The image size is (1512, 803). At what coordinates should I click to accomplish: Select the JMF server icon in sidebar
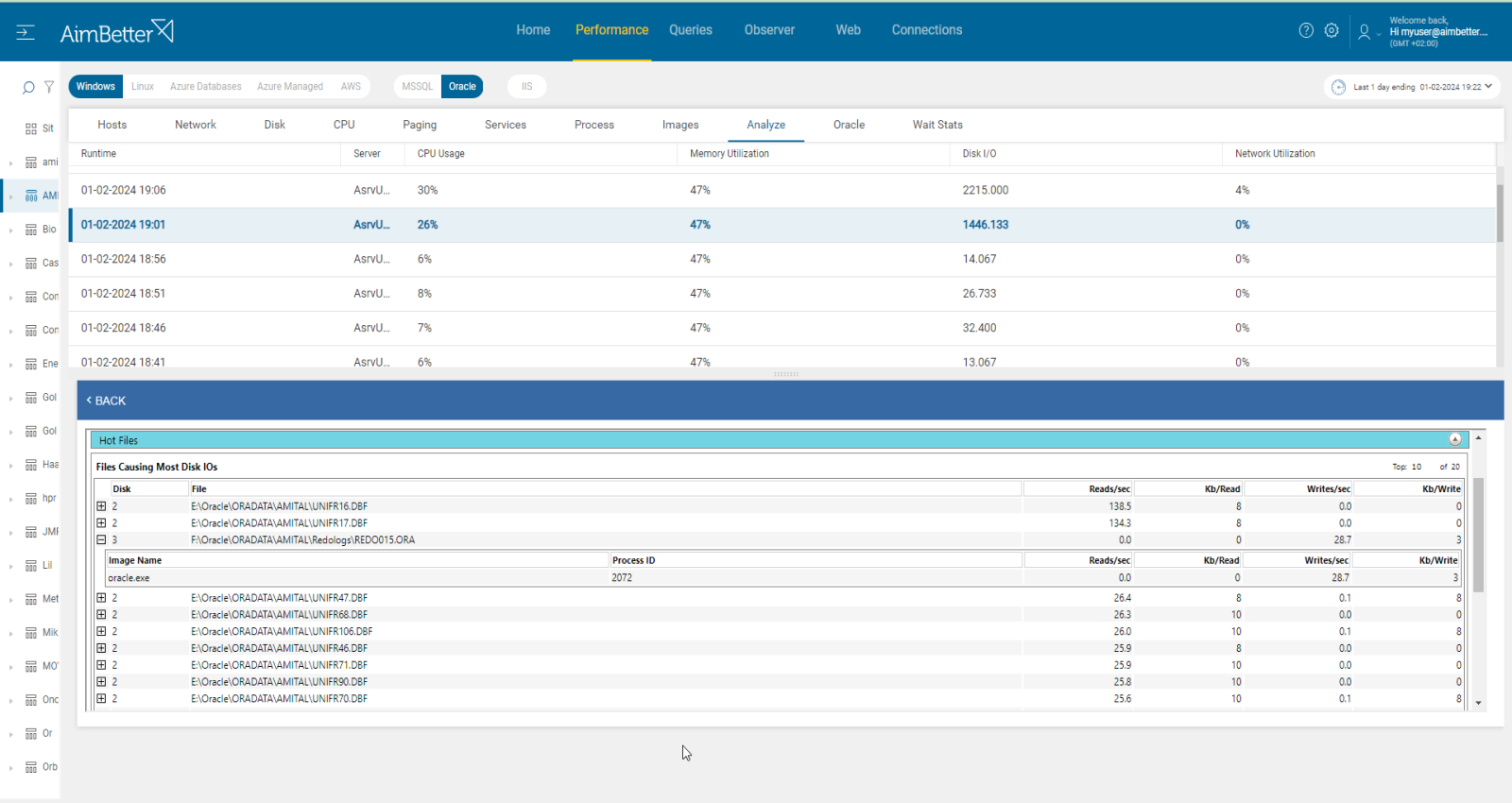click(31, 532)
